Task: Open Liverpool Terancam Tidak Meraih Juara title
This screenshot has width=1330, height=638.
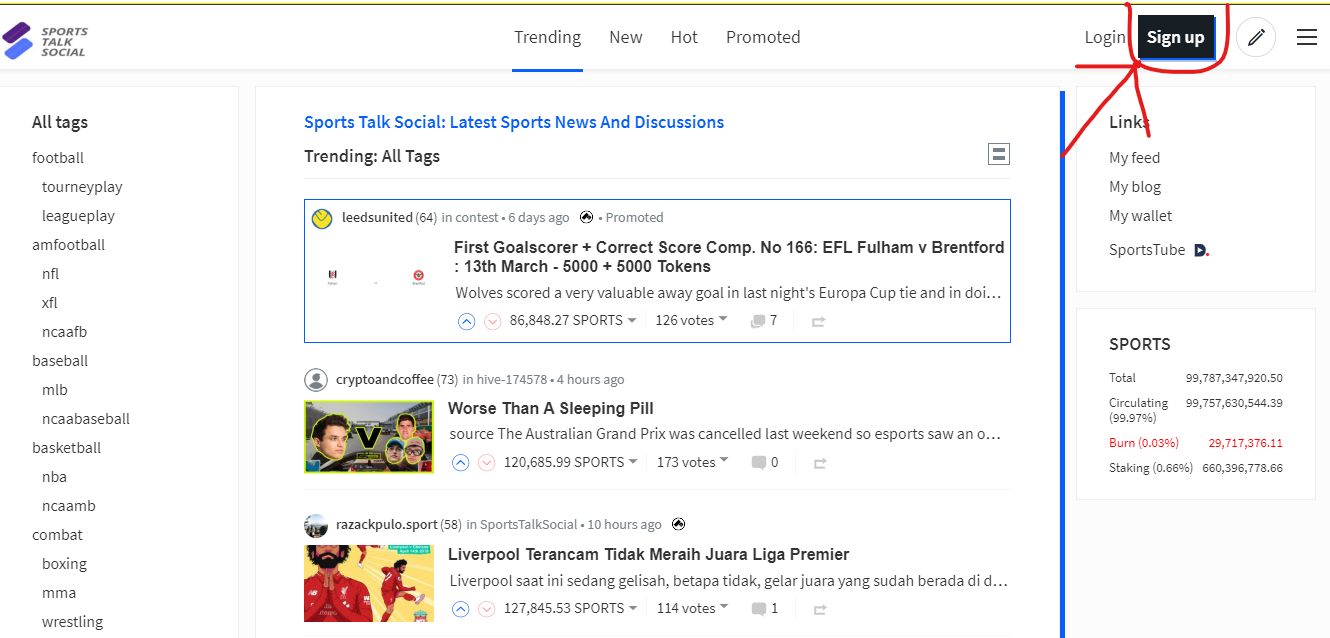Action: coord(648,554)
